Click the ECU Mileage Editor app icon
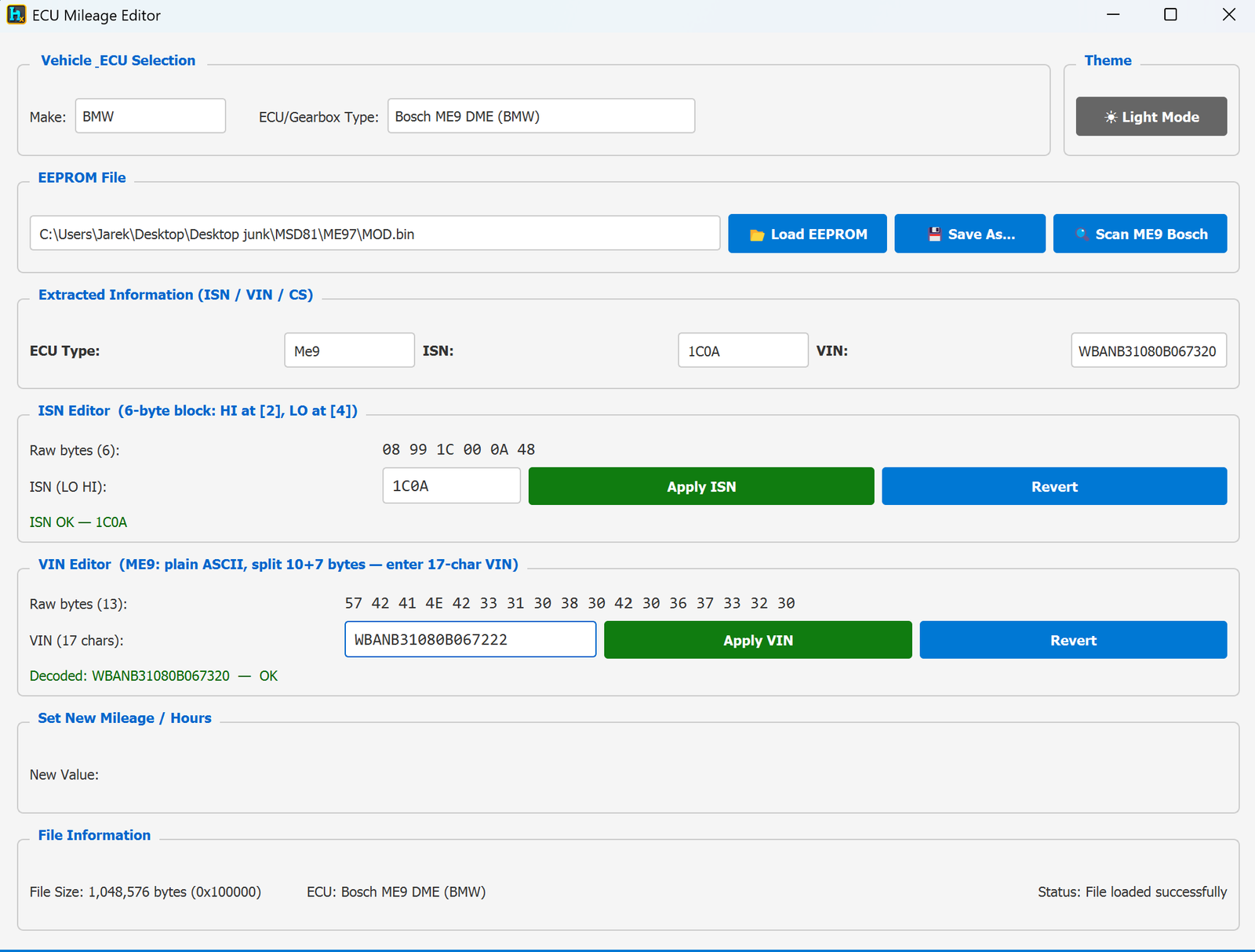The image size is (1255, 952). 16,15
